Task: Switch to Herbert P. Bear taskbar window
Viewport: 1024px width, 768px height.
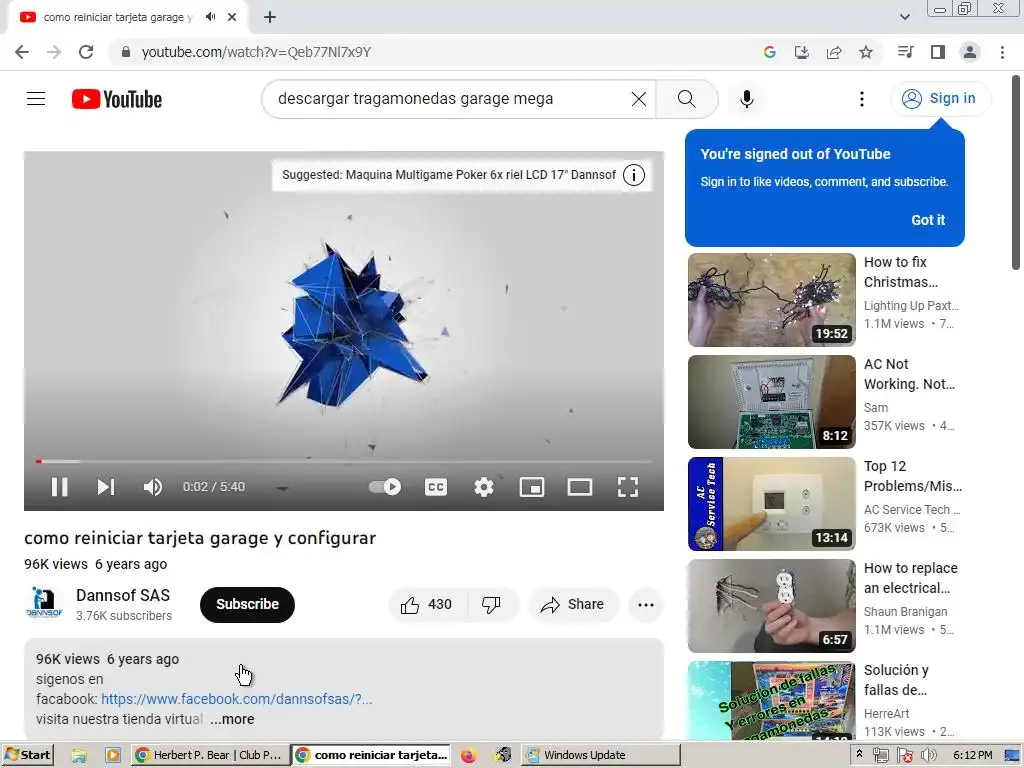Action: pos(210,755)
